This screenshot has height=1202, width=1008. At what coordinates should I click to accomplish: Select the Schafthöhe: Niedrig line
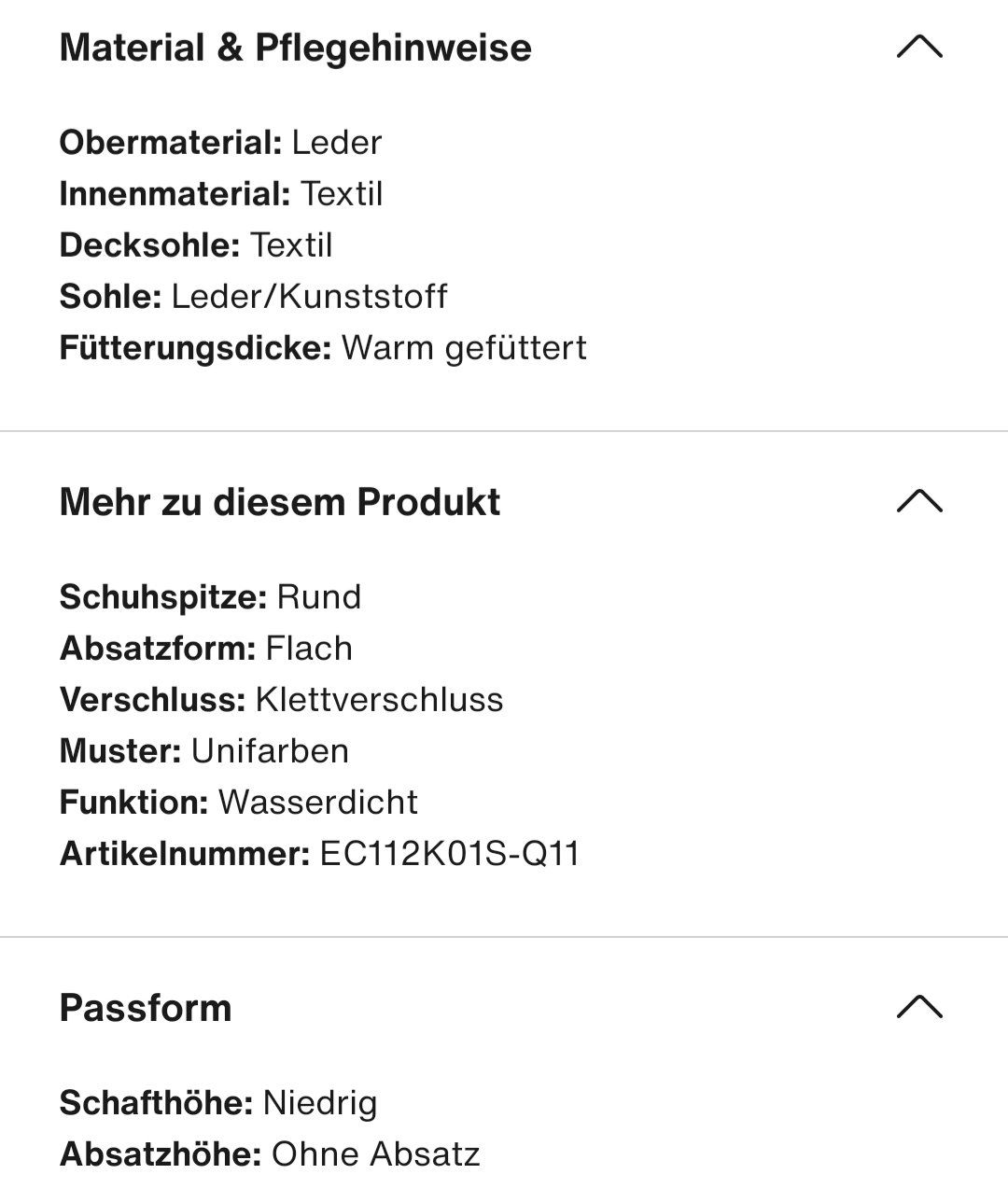click(218, 1103)
